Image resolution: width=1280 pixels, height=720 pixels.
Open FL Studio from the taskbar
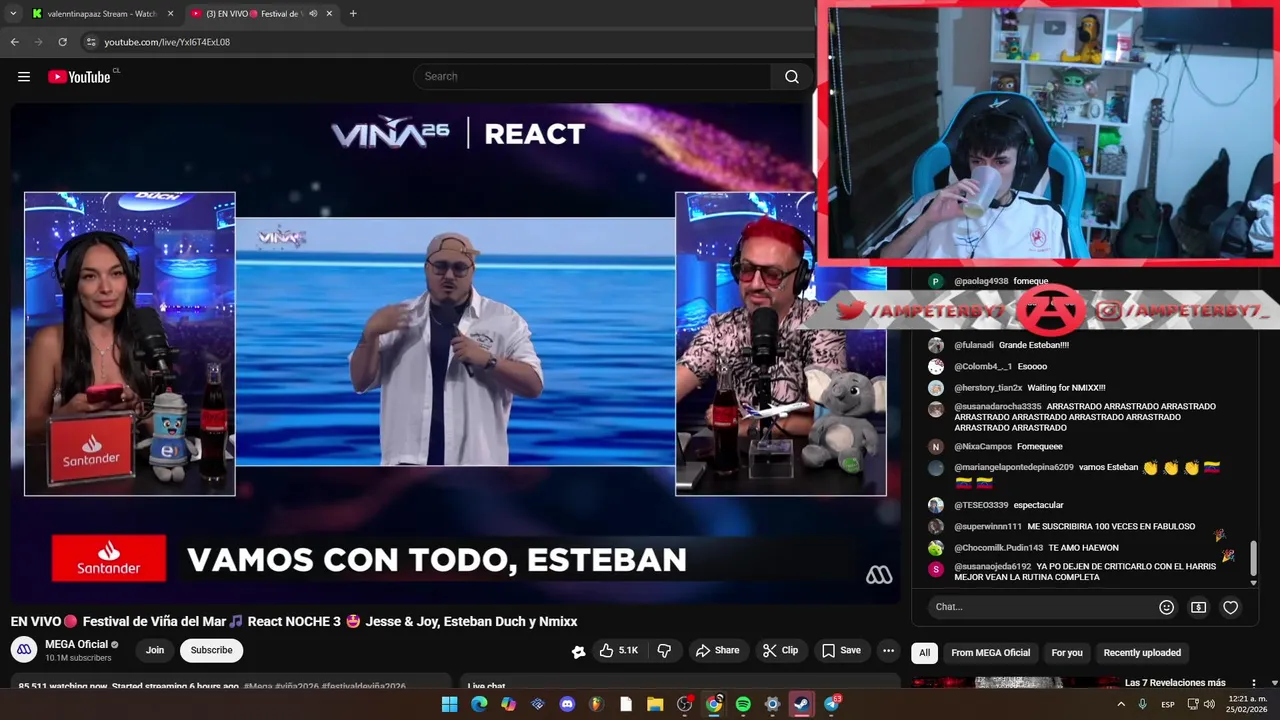[x=596, y=704]
